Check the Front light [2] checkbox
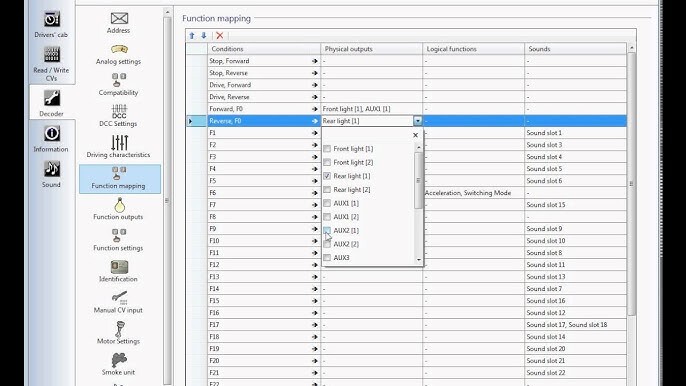The height and width of the screenshot is (386, 686). pos(327,162)
